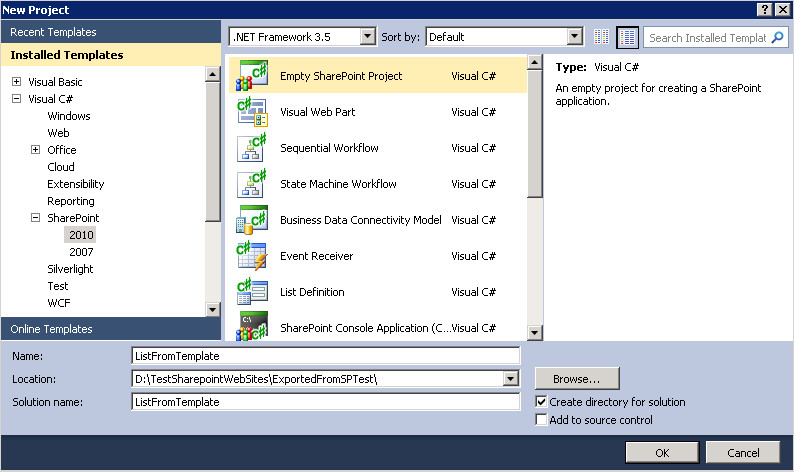Open the Online Templates section
Image resolution: width=794 pixels, height=472 pixels.
click(x=111, y=329)
